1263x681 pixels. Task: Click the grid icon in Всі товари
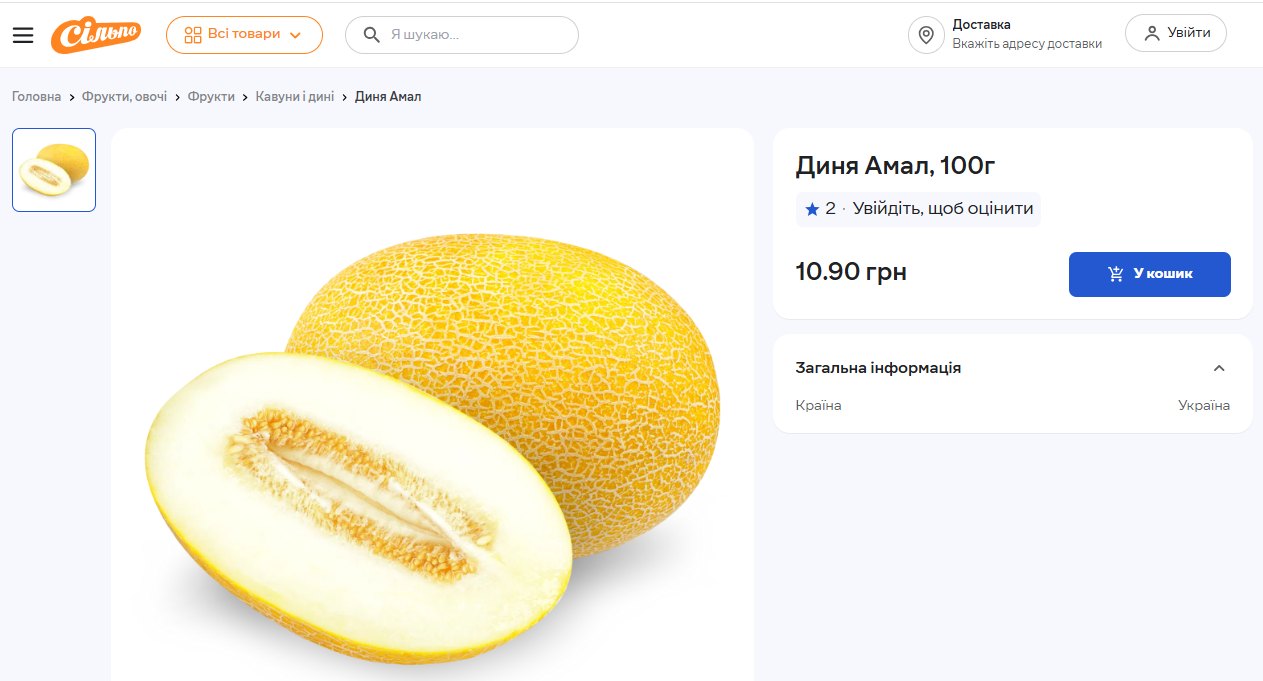click(193, 35)
